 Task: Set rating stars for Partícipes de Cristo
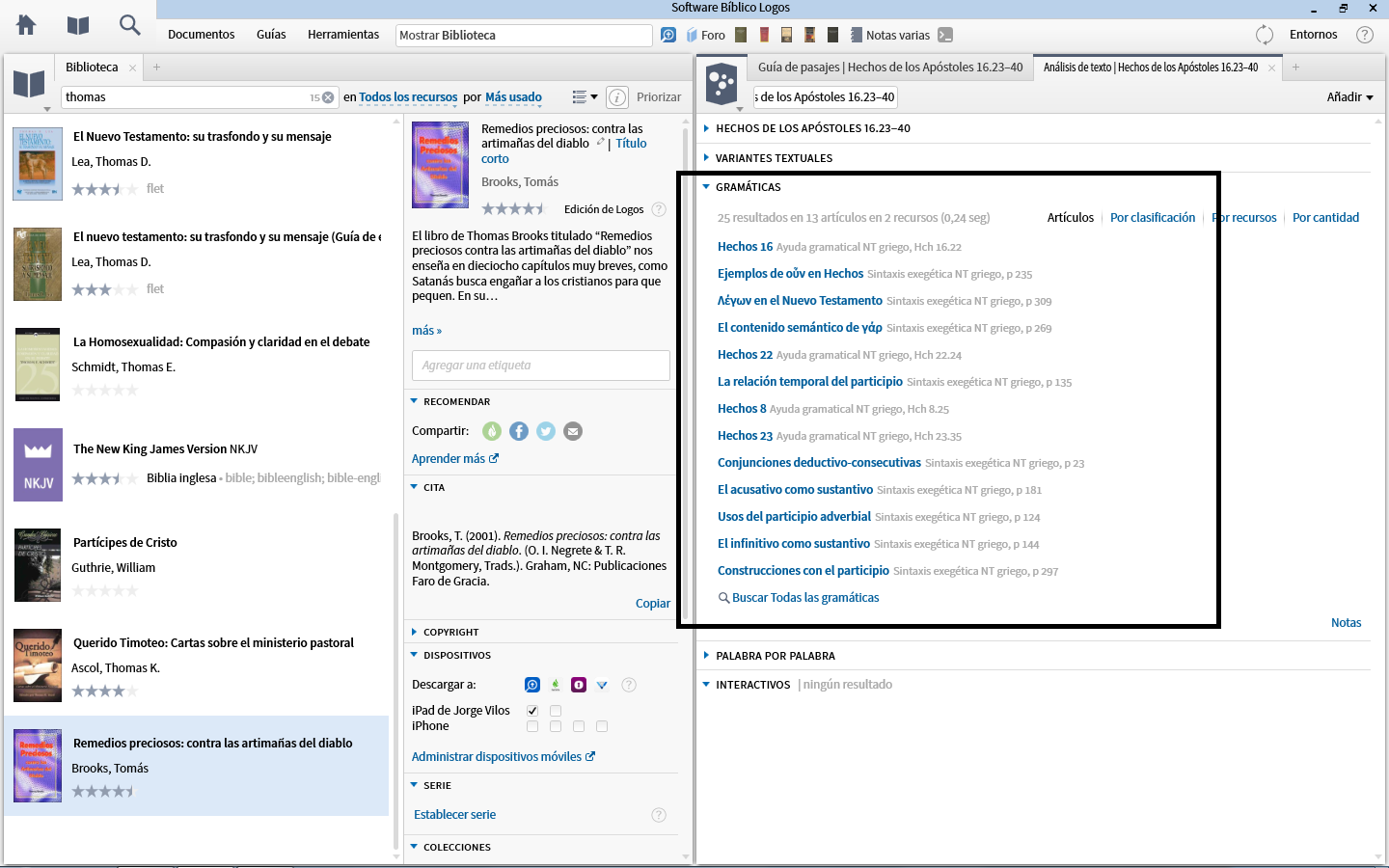pos(105,591)
